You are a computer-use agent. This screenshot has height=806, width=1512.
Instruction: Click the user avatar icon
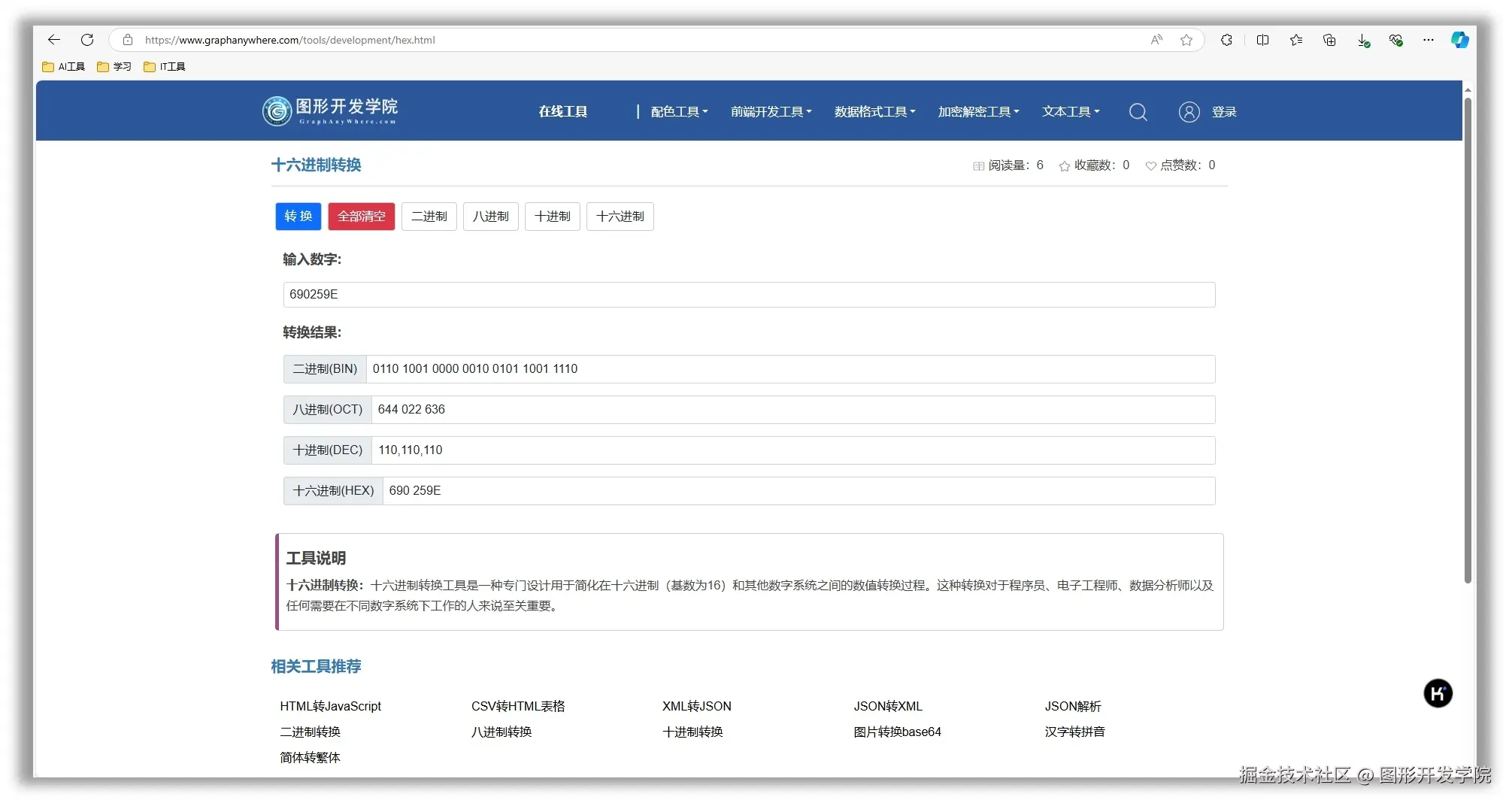pos(1189,112)
